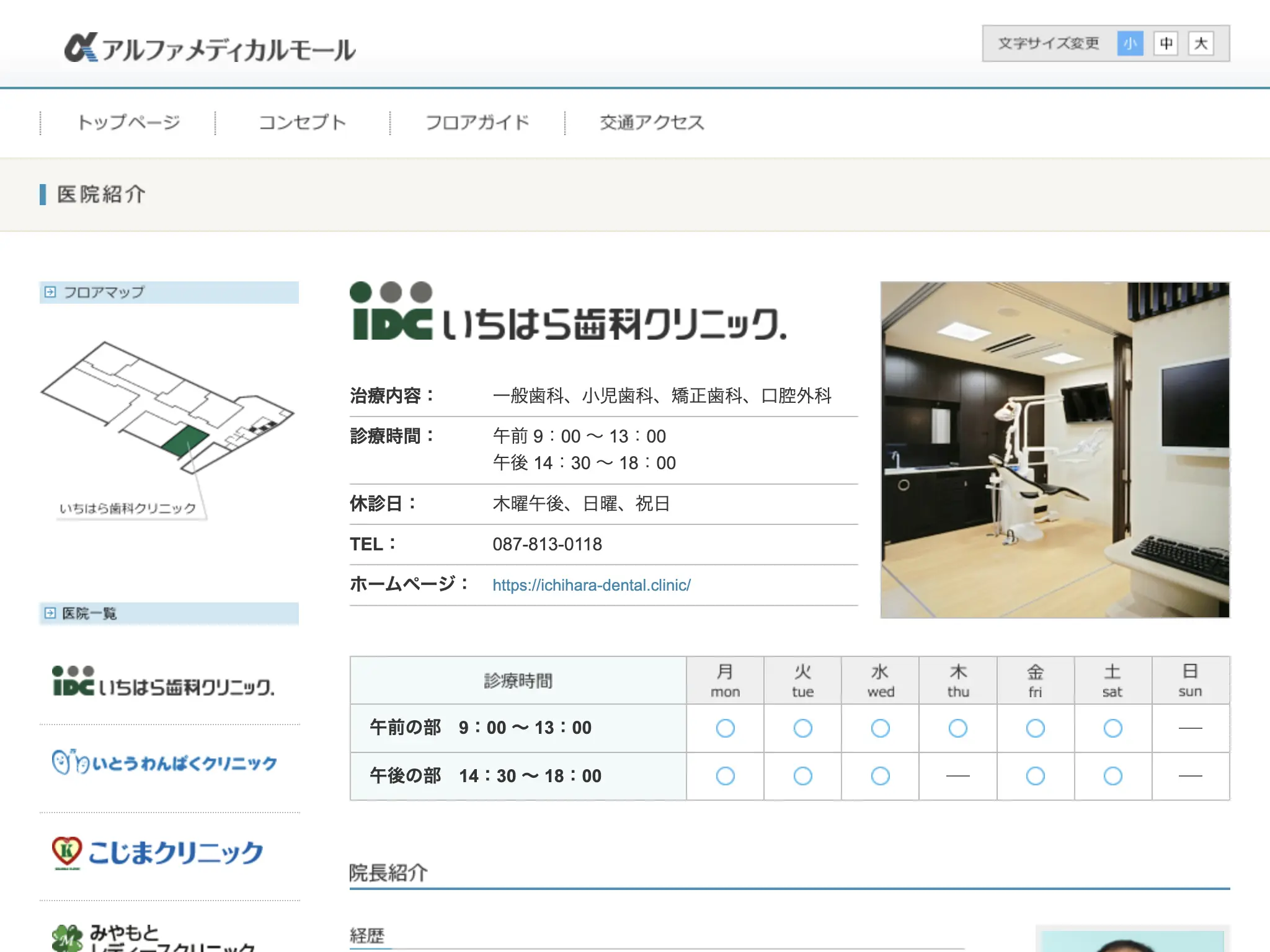This screenshot has height=952, width=1270.
Task: Open the ichihara-dental.clinic homepage link
Action: point(592,585)
